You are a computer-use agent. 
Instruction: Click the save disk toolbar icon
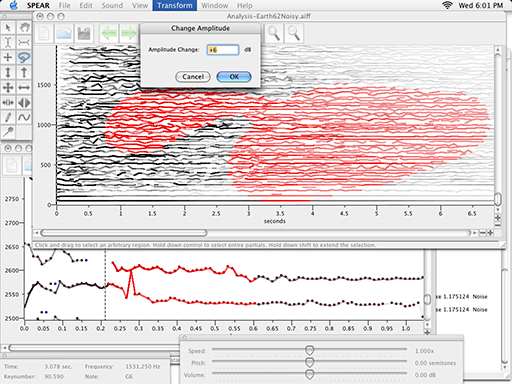84,33
